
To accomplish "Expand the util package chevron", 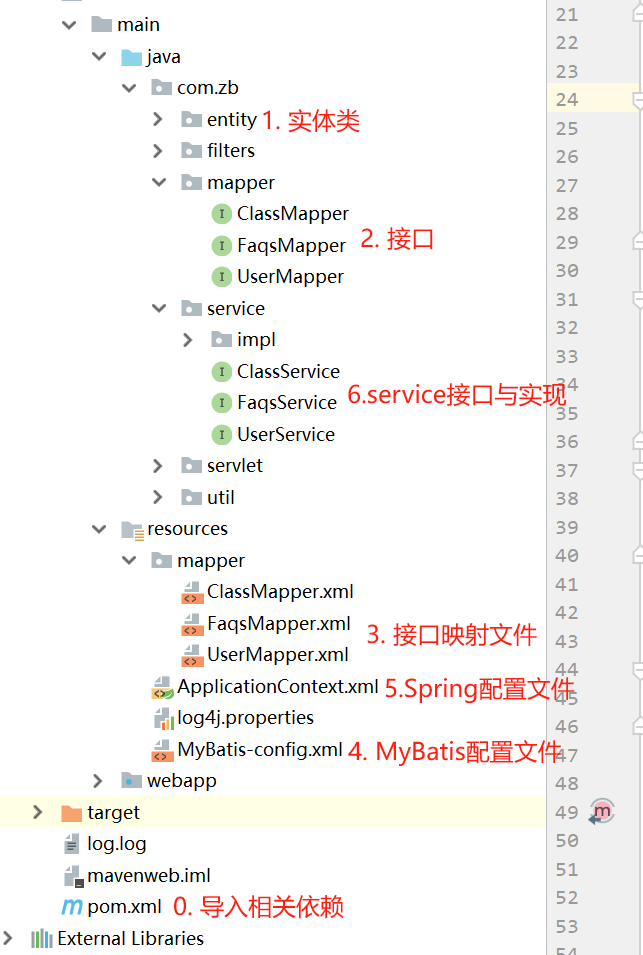I will point(158,498).
